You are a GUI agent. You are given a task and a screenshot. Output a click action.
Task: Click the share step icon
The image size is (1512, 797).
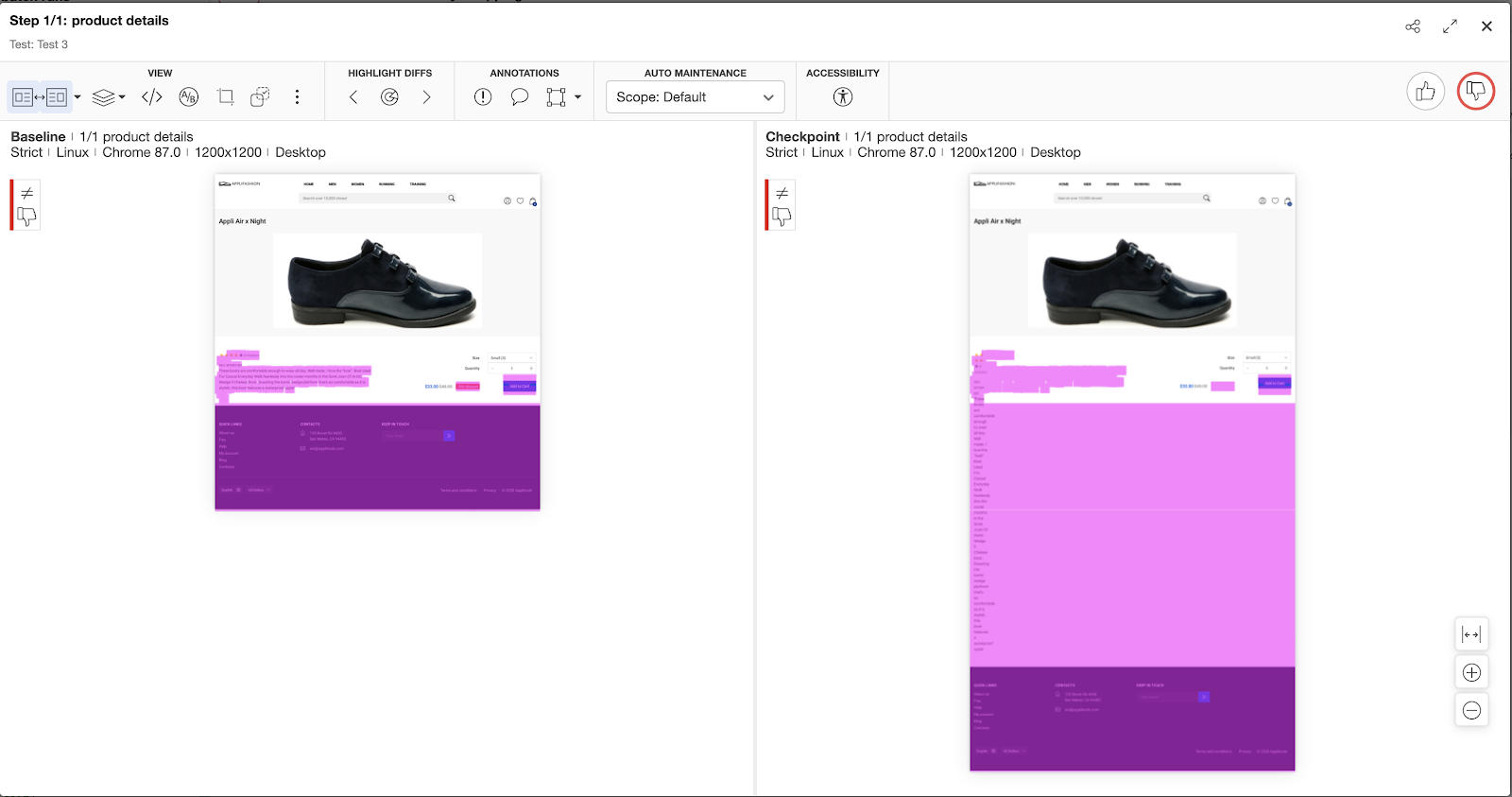click(x=1413, y=26)
